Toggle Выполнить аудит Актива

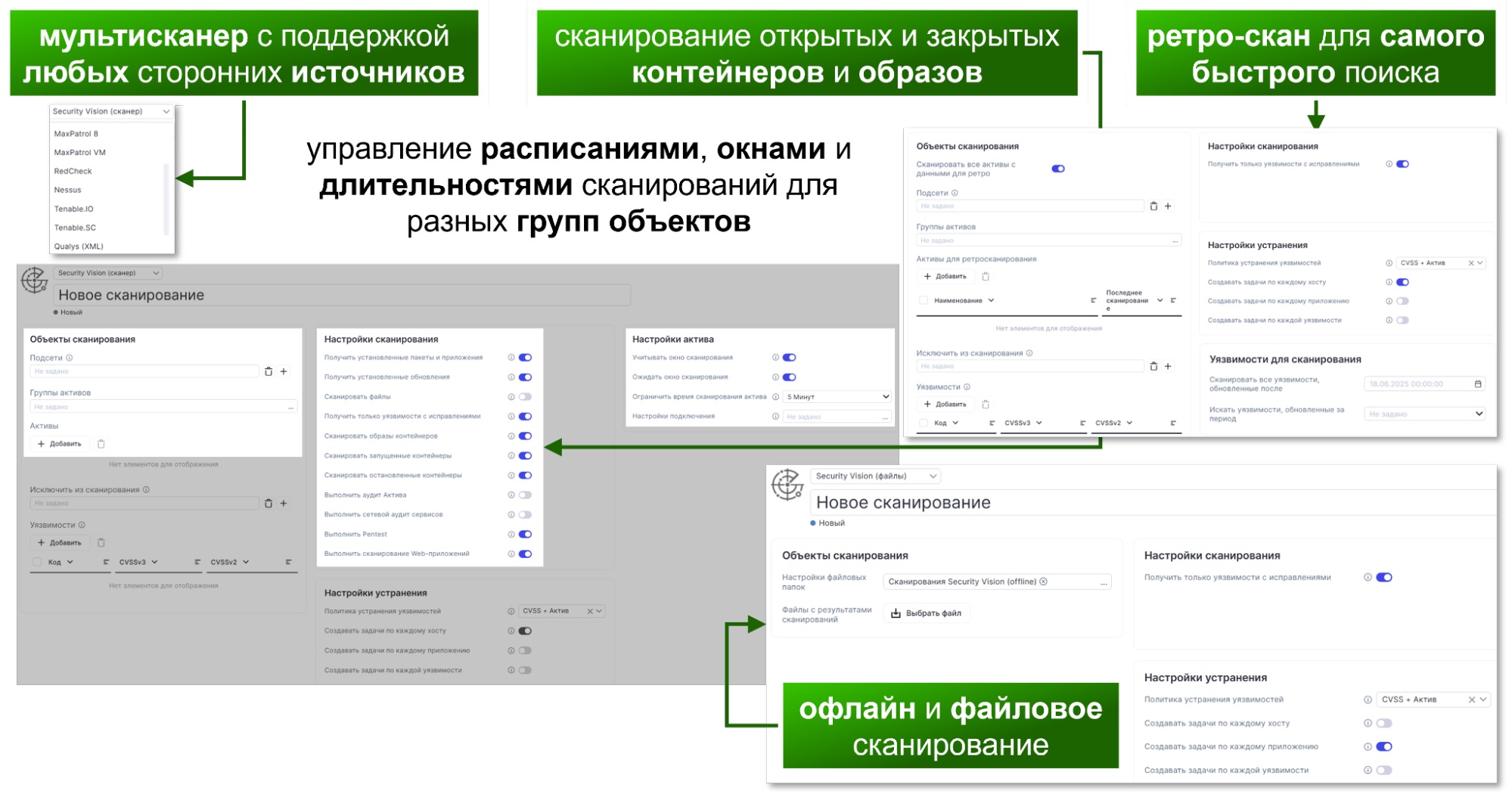click(526, 495)
